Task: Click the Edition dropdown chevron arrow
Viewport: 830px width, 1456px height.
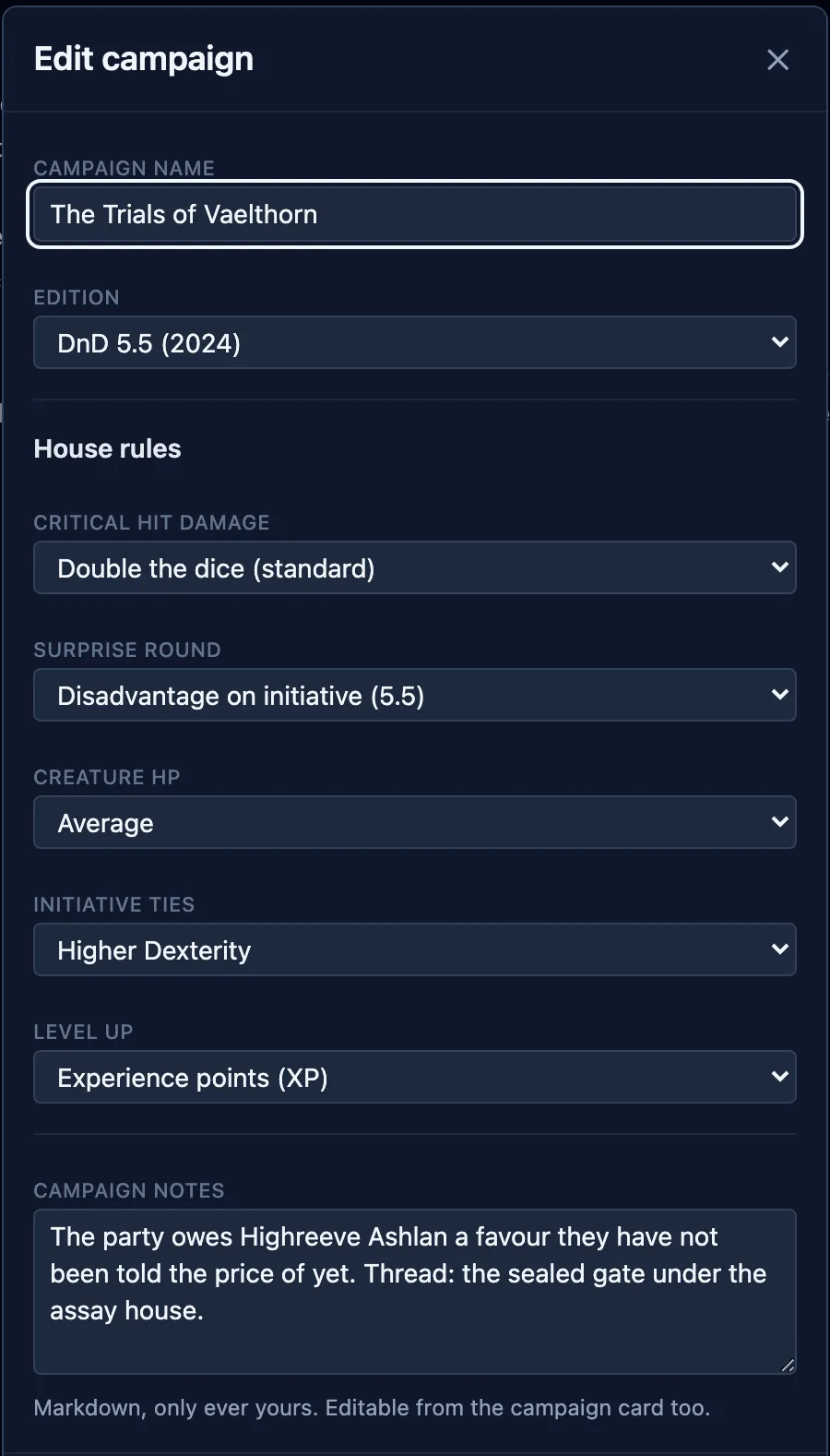Action: 779,342
